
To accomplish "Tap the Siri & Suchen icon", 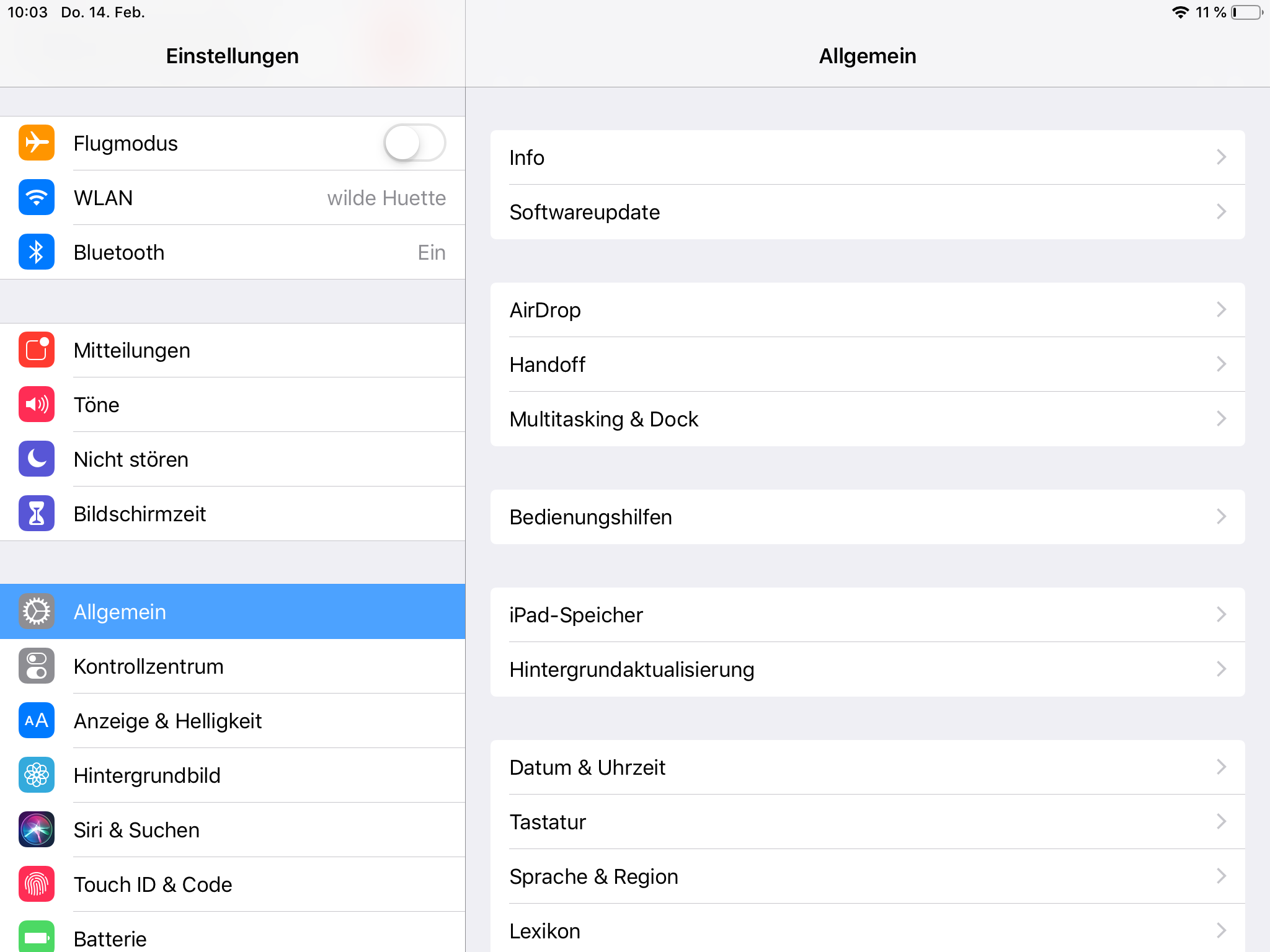I will point(37,830).
